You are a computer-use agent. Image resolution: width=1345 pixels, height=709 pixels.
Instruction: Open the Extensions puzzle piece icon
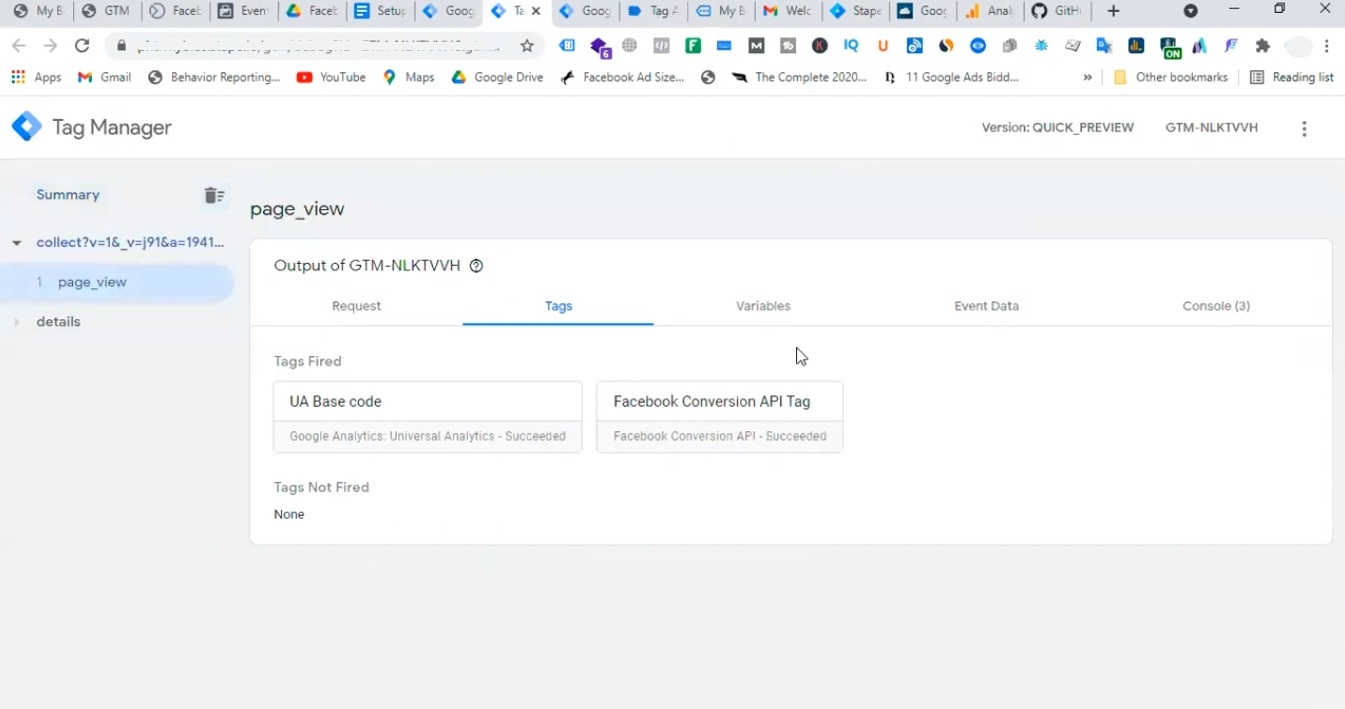[x=1263, y=46]
